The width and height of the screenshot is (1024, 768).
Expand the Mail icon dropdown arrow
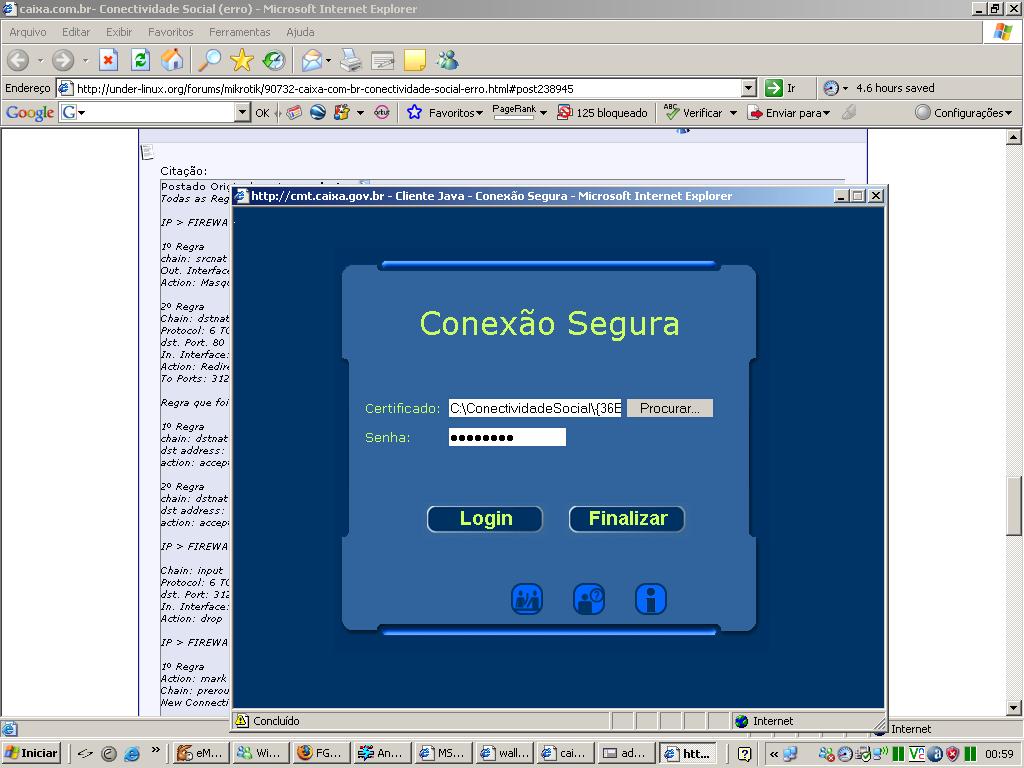(x=328, y=60)
